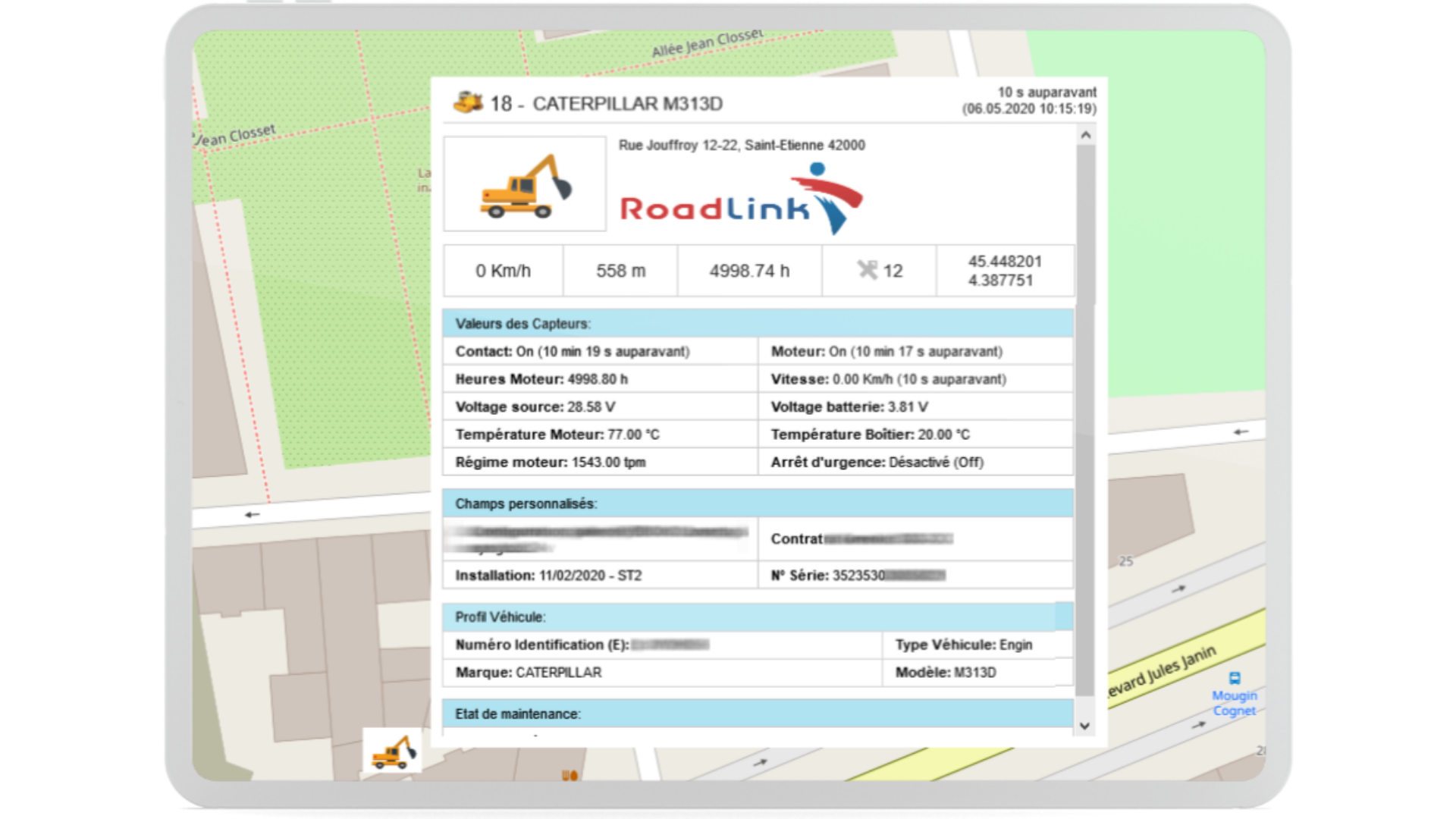Click the address 'Rue Jouffroy 12-22, Saint-Etienne 42000'
The width and height of the screenshot is (1456, 819).
[742, 145]
